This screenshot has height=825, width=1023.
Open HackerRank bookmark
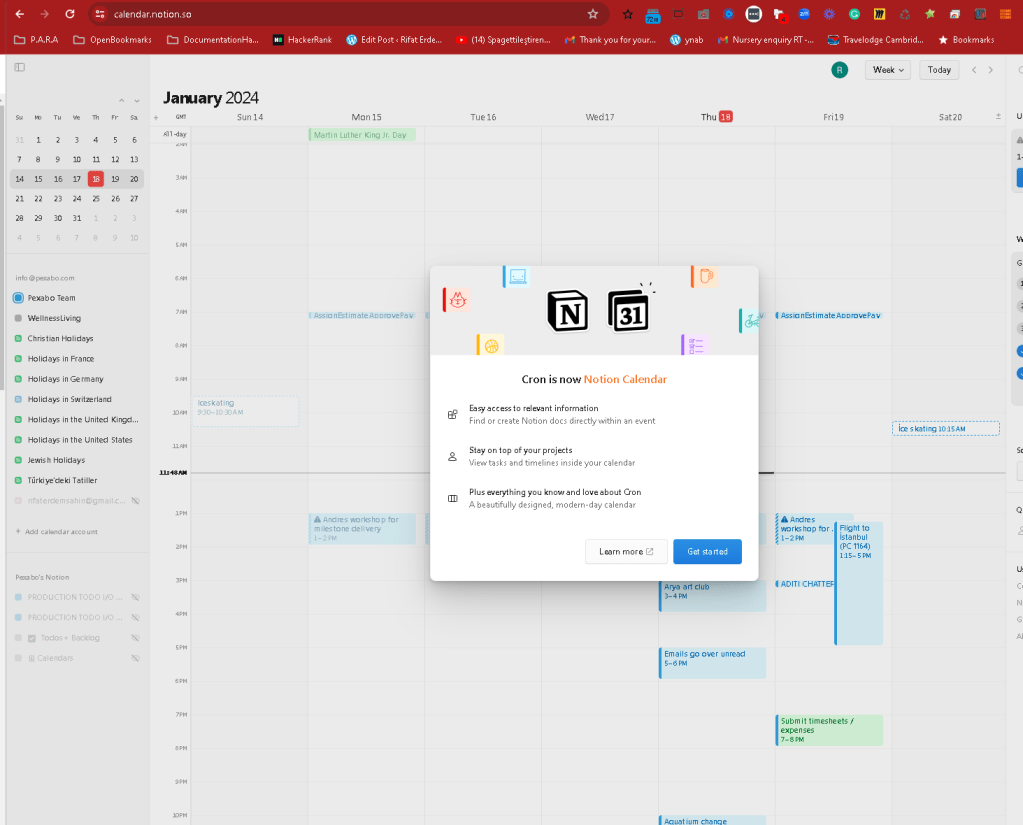[x=302, y=40]
